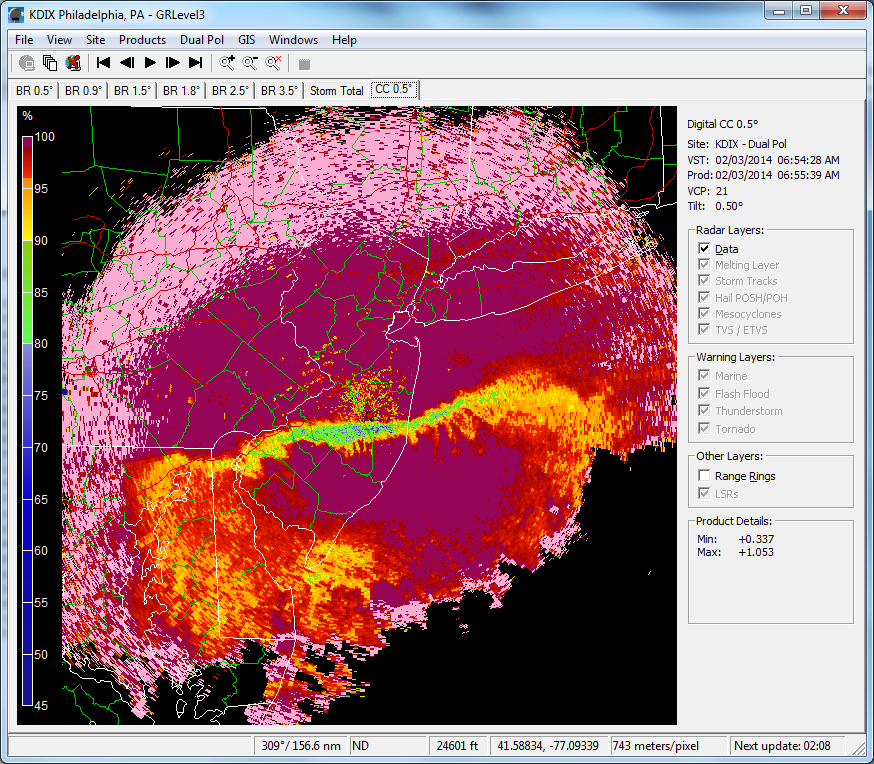Click the GRLevel3 title bar app icon
The height and width of the screenshot is (764, 874).
(16, 14)
